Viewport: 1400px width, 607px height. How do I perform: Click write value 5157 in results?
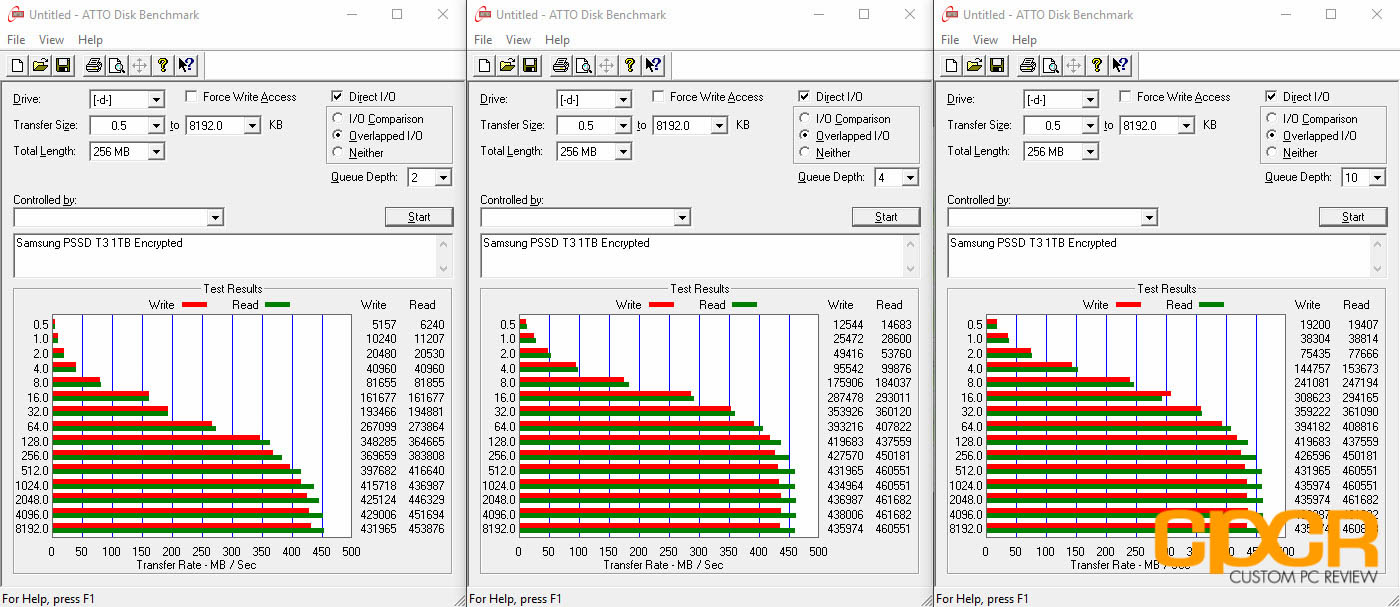coord(384,324)
